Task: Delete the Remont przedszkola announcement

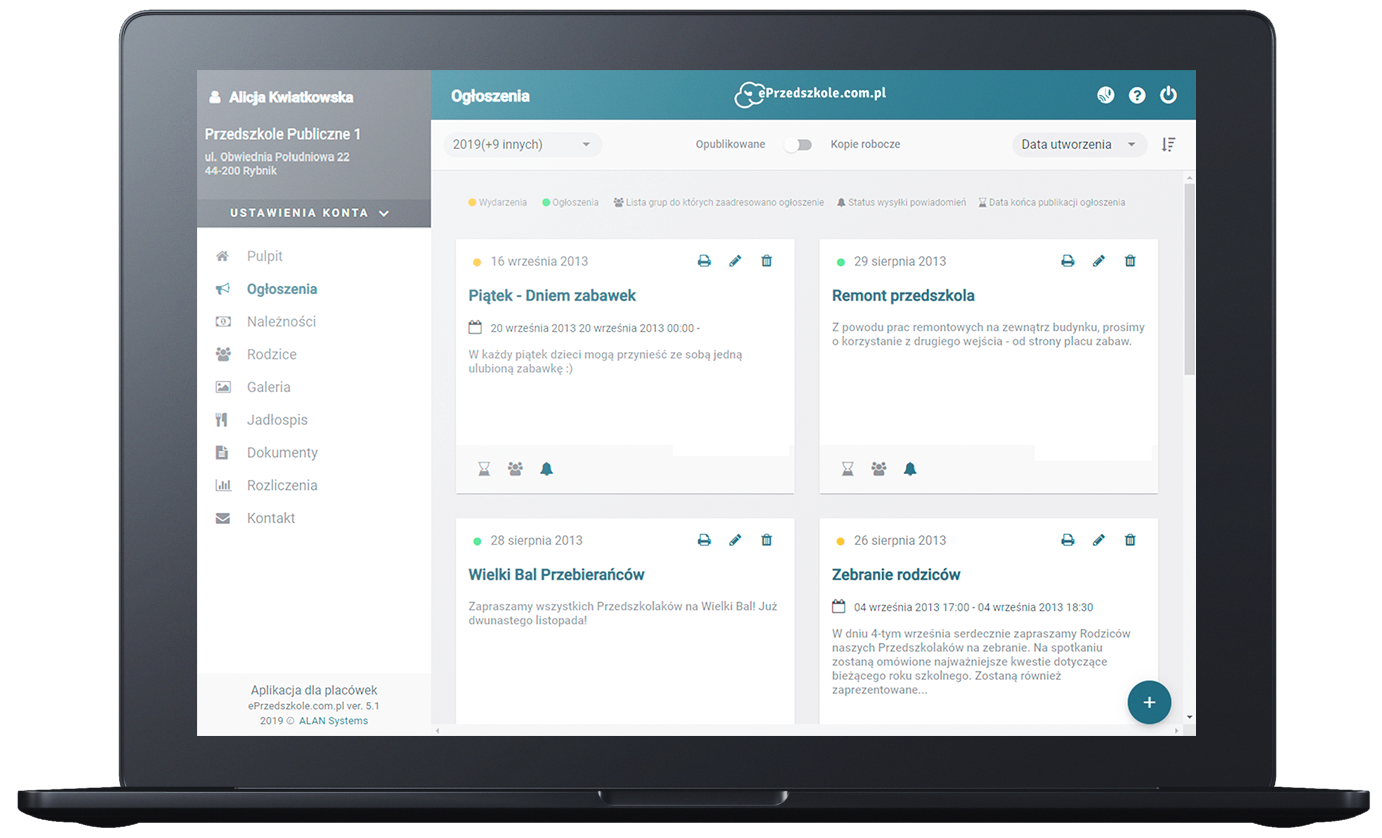Action: click(x=1130, y=261)
